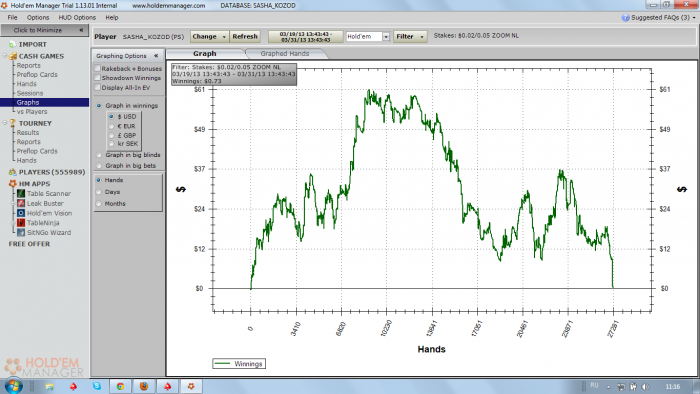This screenshot has width=700, height=394.
Task: Open the SitNGo Wizard icon
Action: pos(21,232)
